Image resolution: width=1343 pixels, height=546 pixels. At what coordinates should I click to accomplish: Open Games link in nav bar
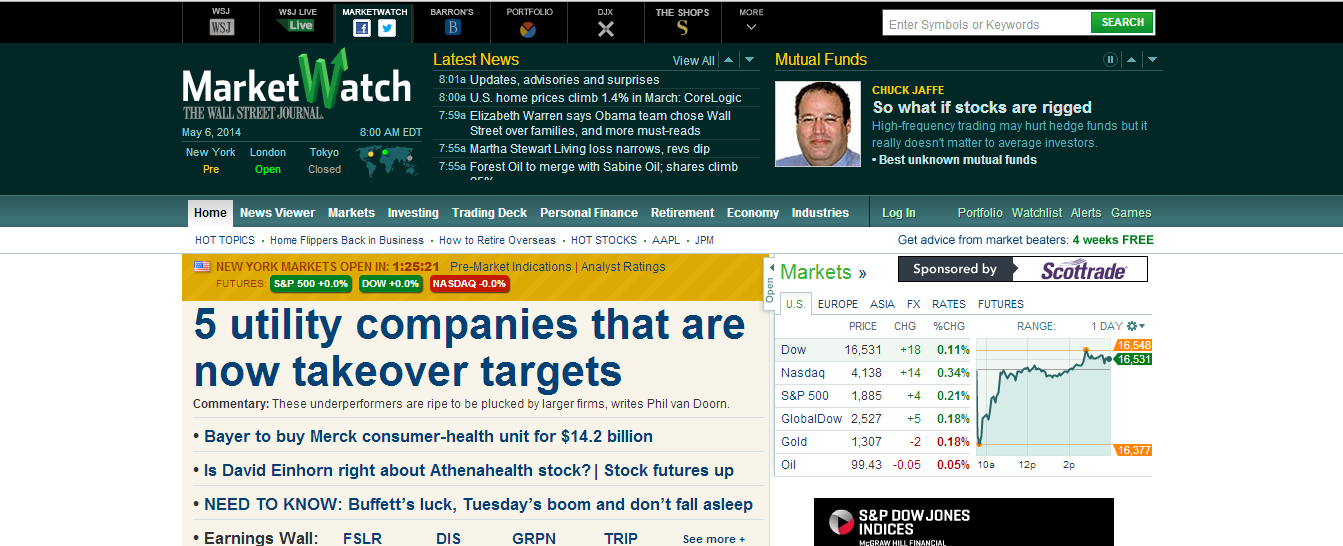[1131, 213]
